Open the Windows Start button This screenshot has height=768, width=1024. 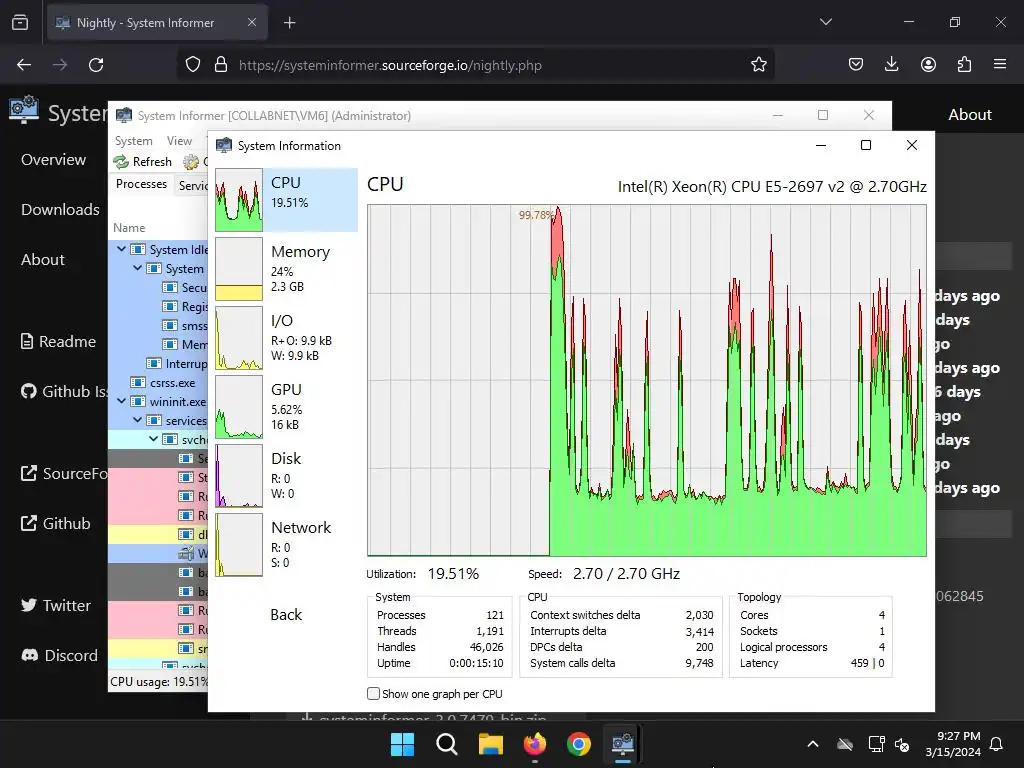tap(402, 744)
